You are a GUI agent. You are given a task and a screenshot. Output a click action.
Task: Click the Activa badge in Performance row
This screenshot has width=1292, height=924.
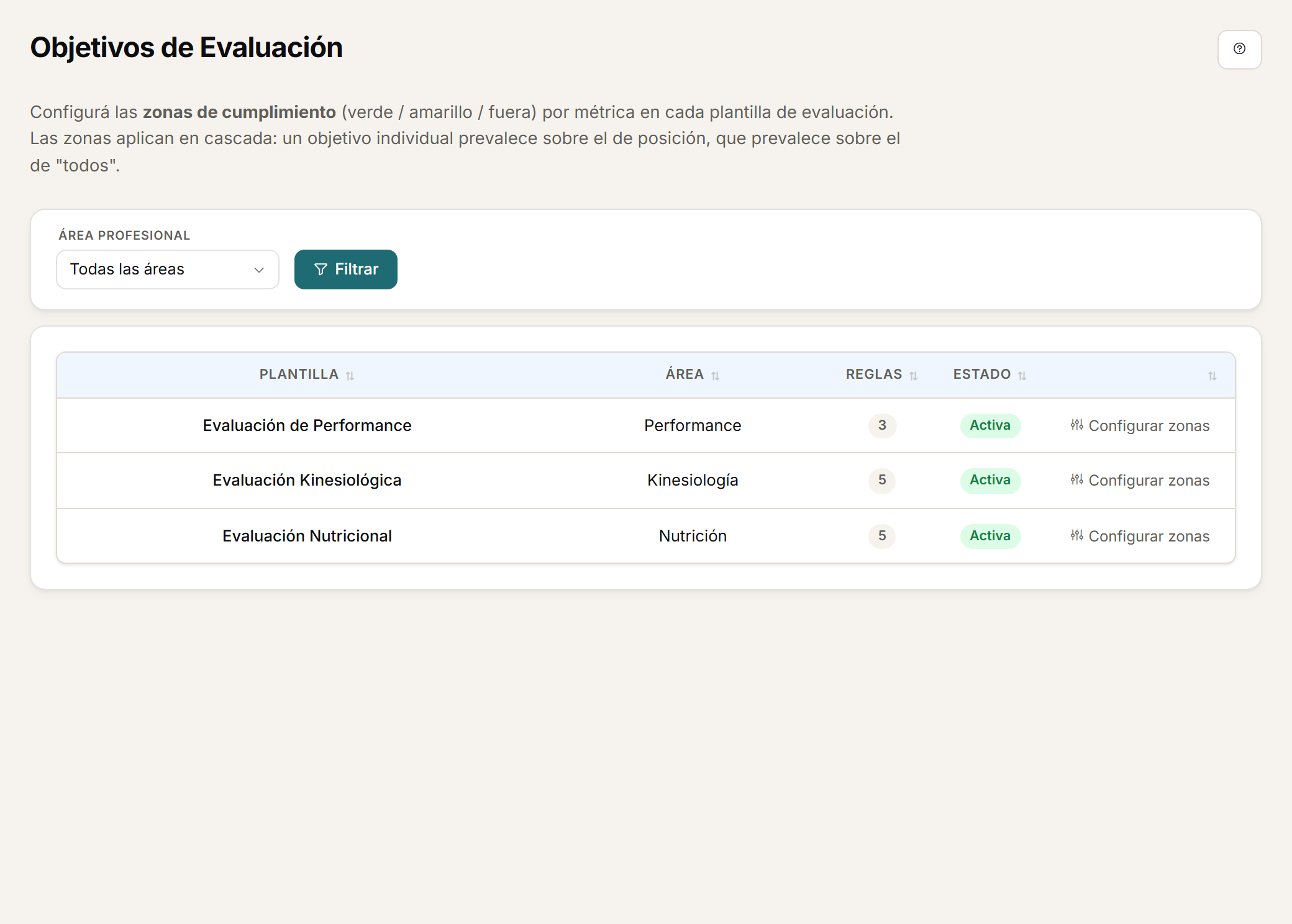click(990, 425)
